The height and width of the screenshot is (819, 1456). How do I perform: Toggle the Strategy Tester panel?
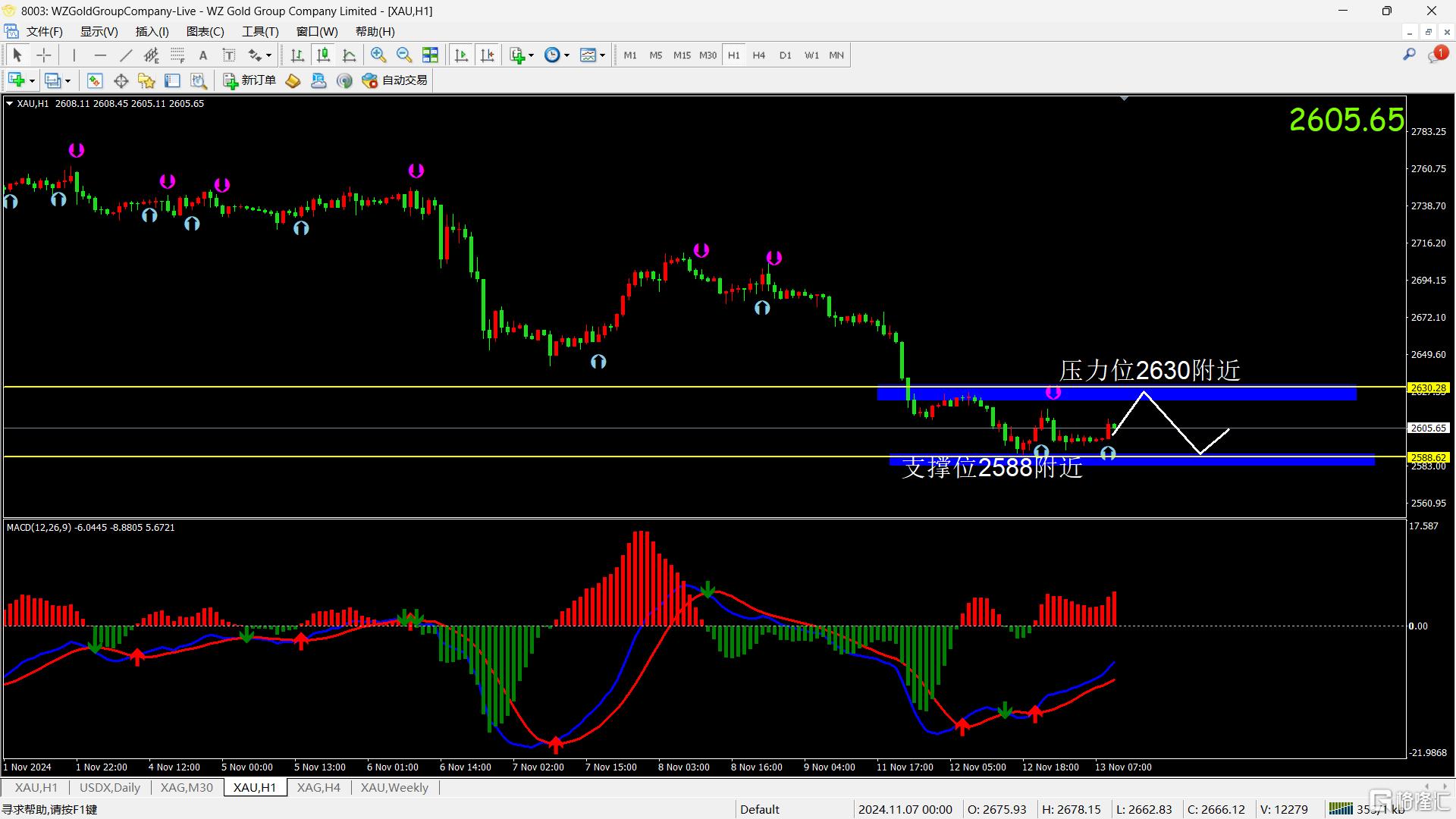[198, 80]
